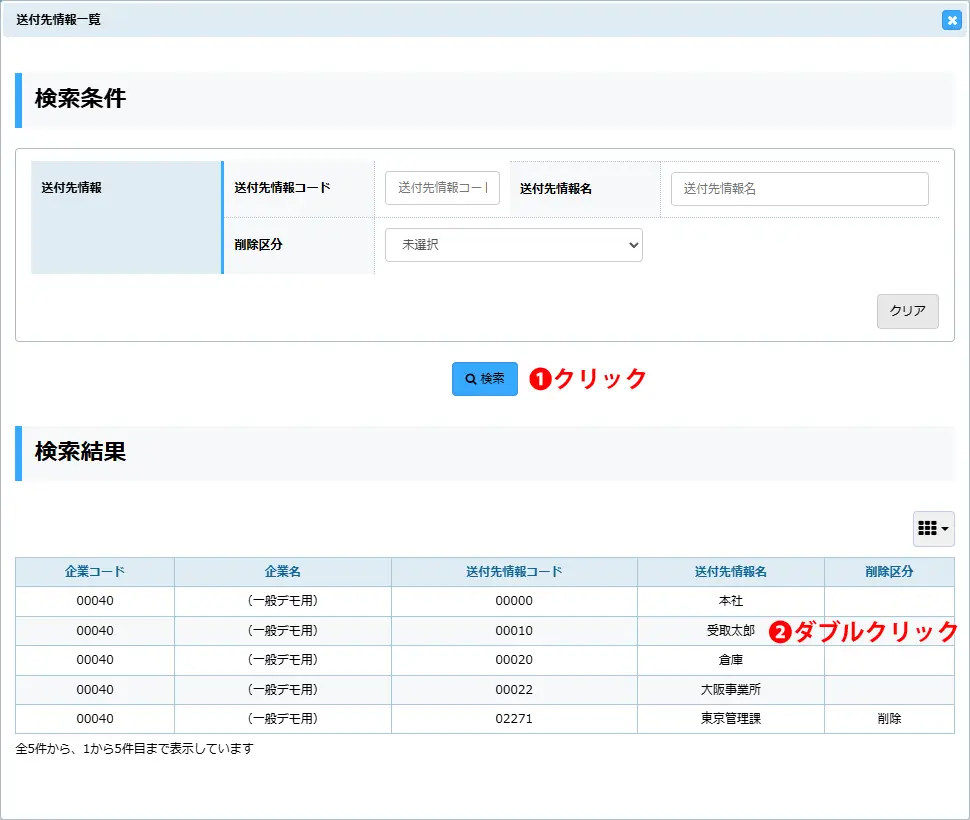Sort by 企業コード column header
This screenshot has height=820, width=970.
click(95, 572)
